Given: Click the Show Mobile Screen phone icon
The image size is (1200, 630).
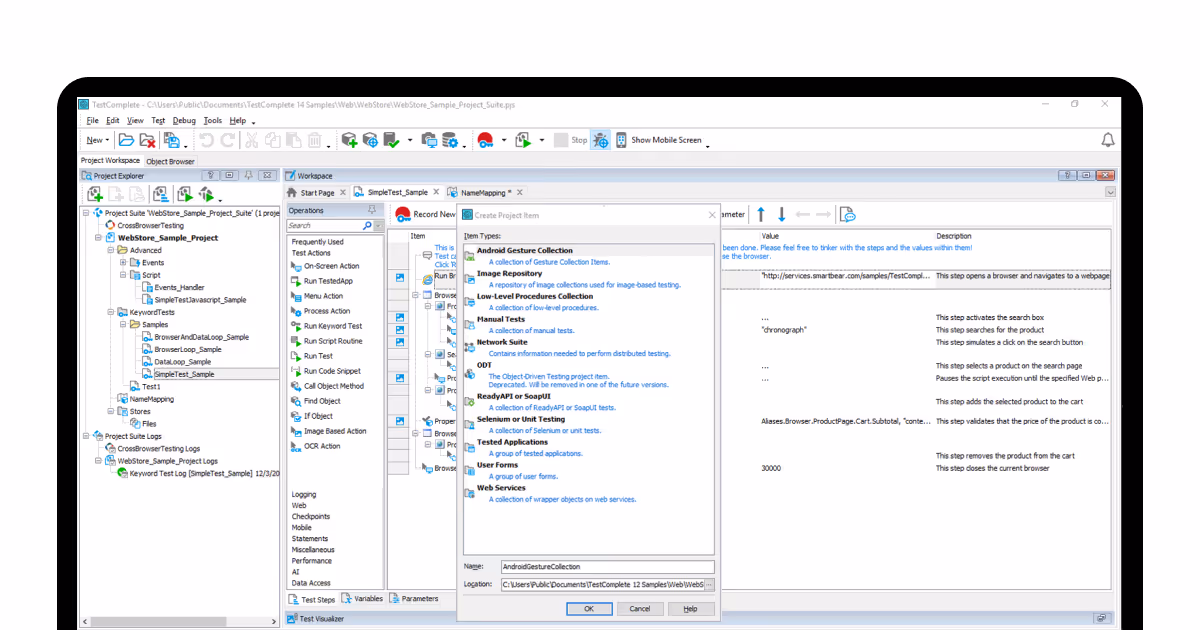Looking at the screenshot, I should tap(621, 140).
